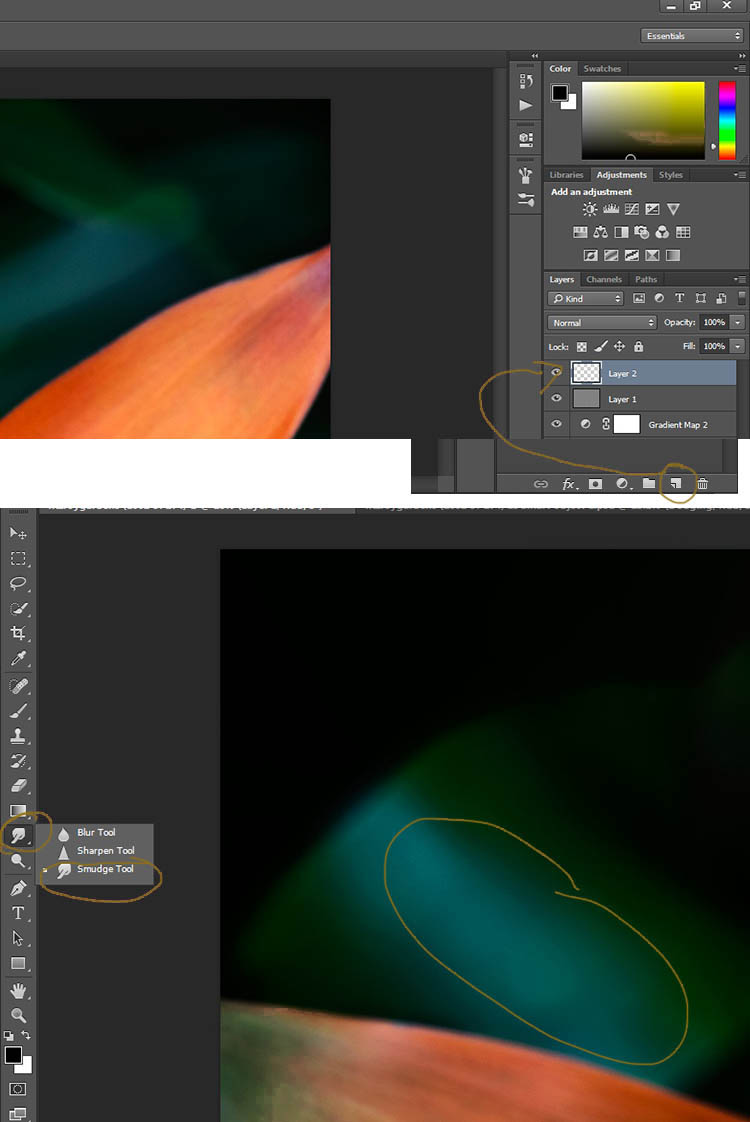The width and height of the screenshot is (750, 1122).
Task: Select the Crop tool in toolbar
Action: [x=18, y=634]
